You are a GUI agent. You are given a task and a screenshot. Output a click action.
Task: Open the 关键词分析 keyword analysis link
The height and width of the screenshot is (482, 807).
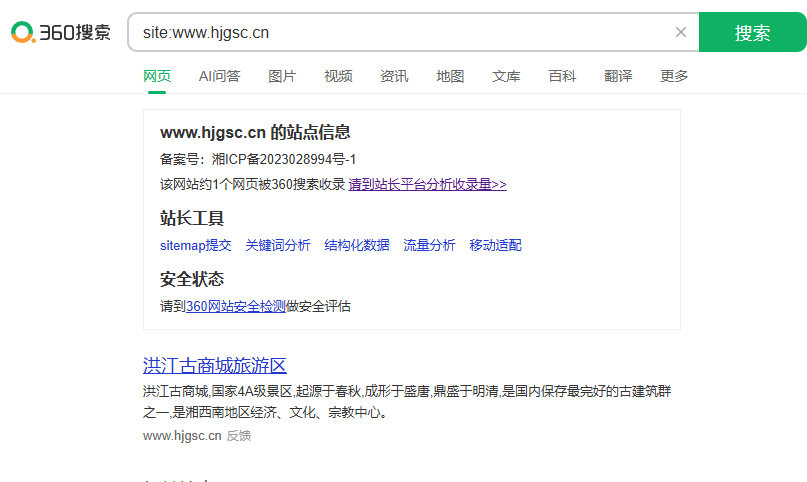point(277,245)
